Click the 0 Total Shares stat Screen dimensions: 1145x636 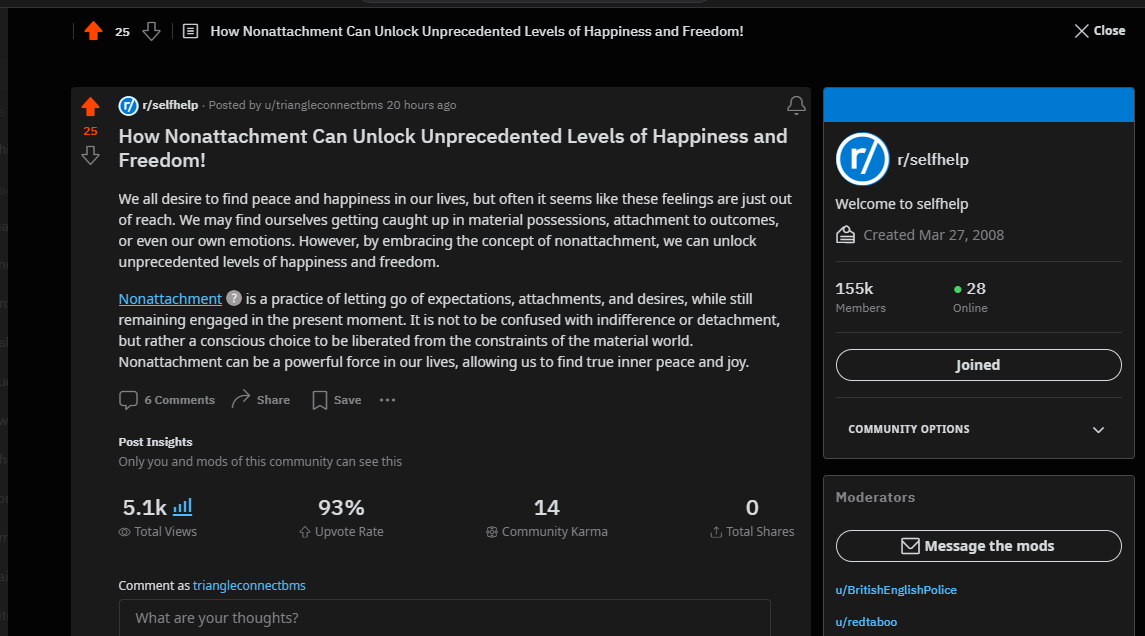click(752, 518)
